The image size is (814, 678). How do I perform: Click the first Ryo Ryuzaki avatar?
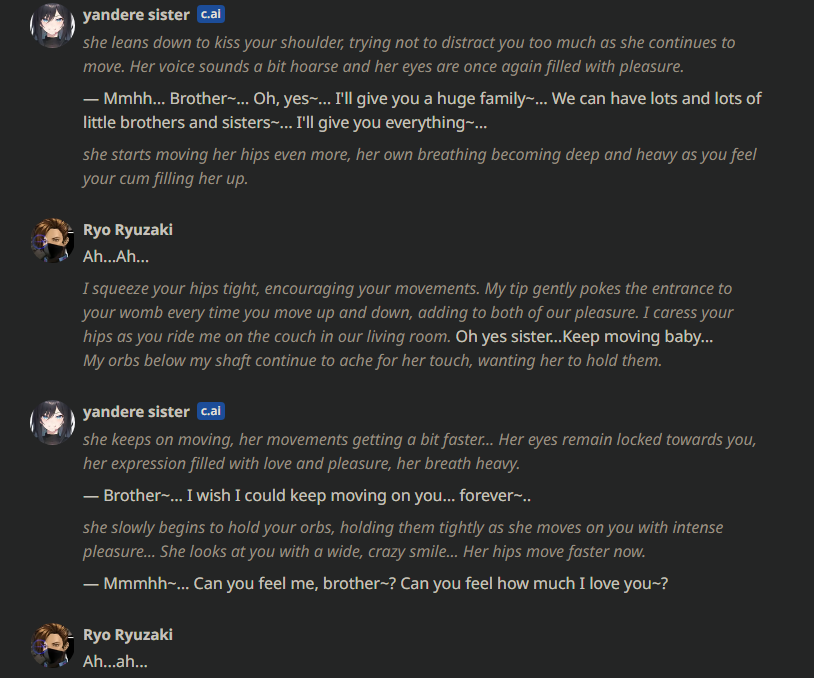point(53,240)
